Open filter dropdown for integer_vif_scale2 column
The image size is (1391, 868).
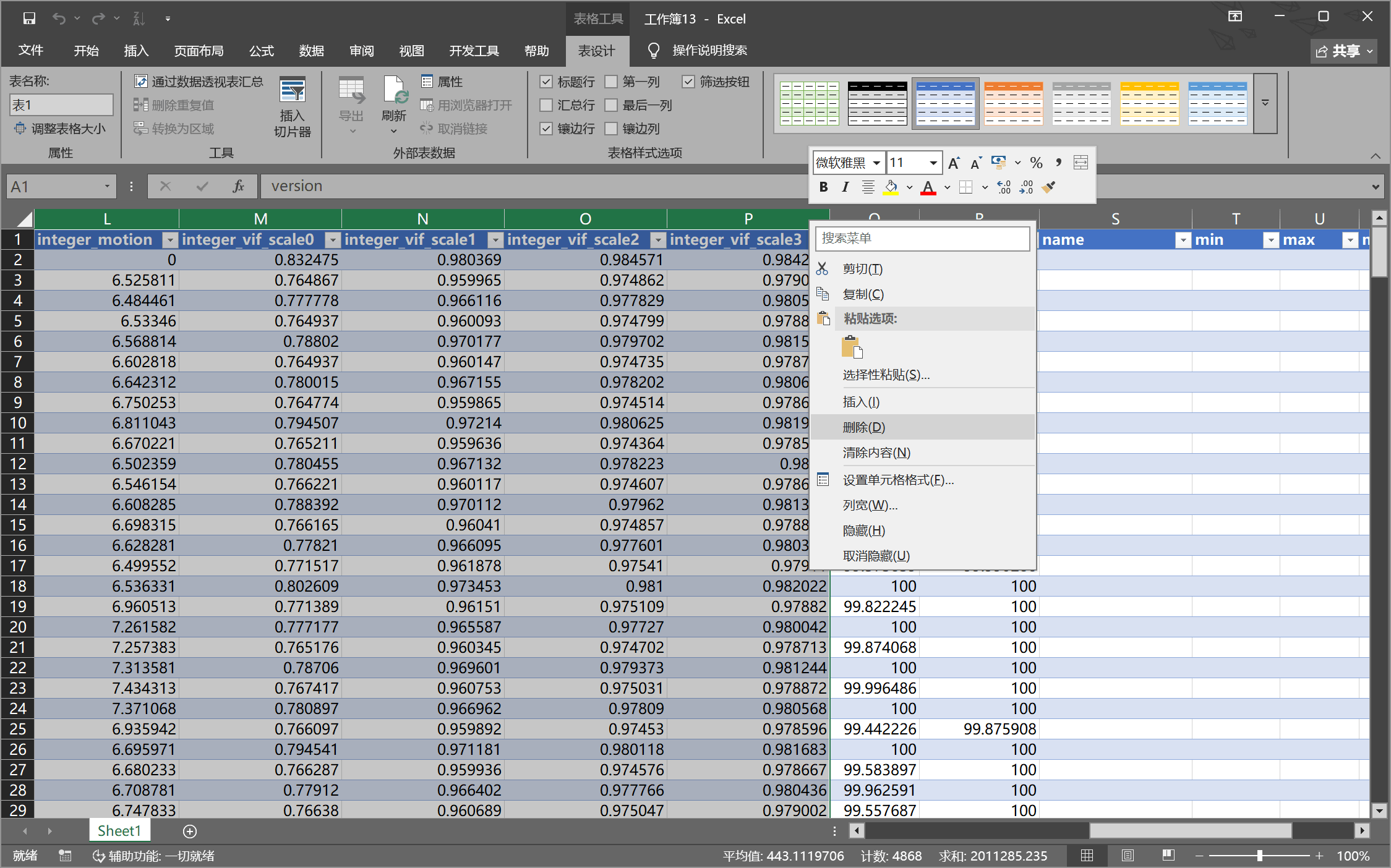click(657, 240)
